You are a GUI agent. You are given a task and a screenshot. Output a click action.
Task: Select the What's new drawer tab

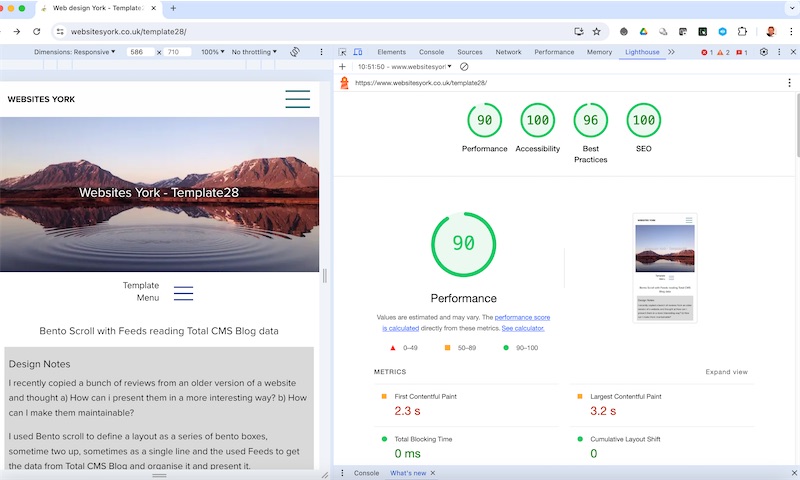408,473
